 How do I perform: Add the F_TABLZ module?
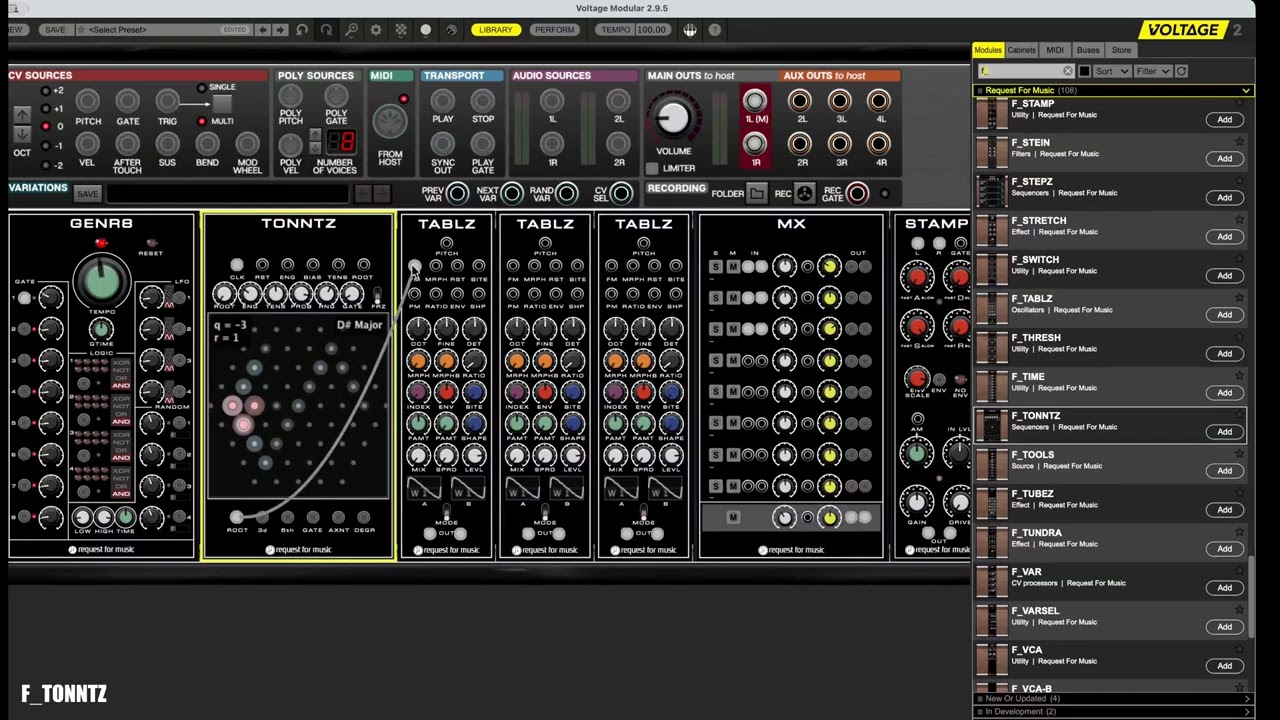click(x=1224, y=315)
